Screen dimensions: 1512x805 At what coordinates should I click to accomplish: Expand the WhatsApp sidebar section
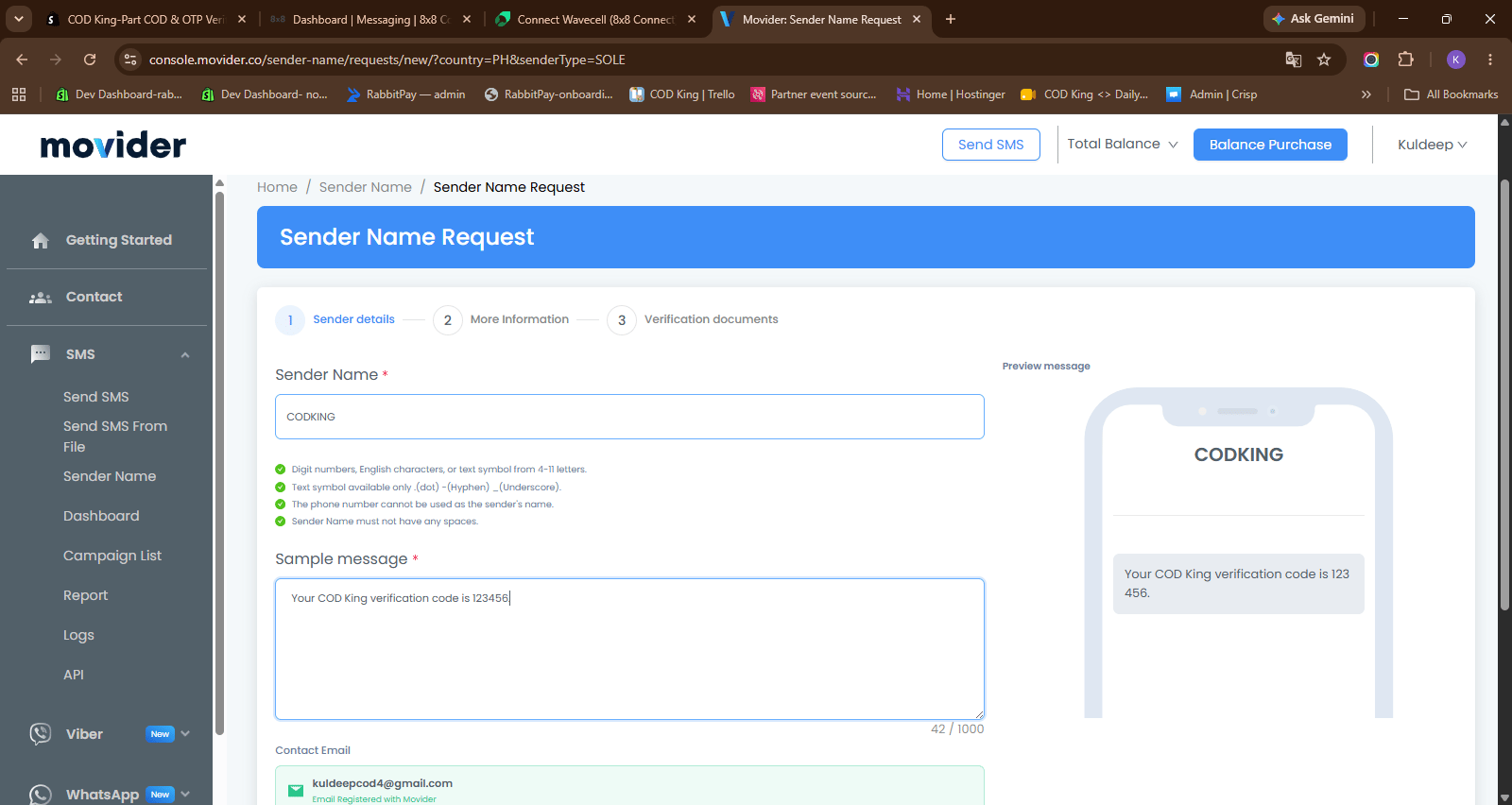[x=185, y=795]
